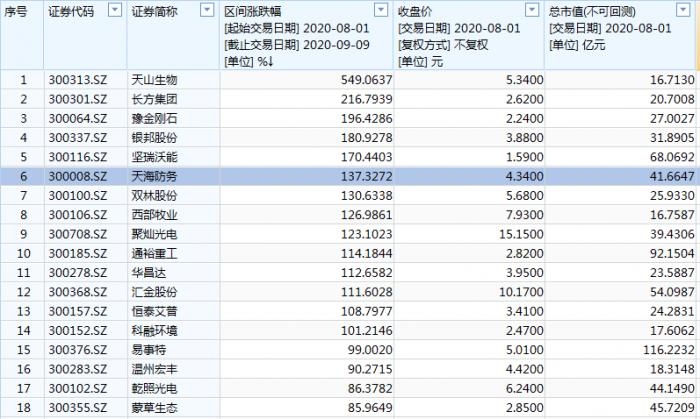Select closing price 15.1500 cell
This screenshot has width=700, height=419.
pyautogui.click(x=521, y=234)
